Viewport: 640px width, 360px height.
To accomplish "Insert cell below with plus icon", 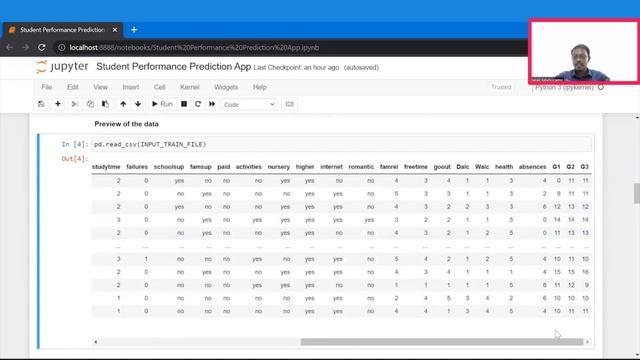I will [x=58, y=104].
